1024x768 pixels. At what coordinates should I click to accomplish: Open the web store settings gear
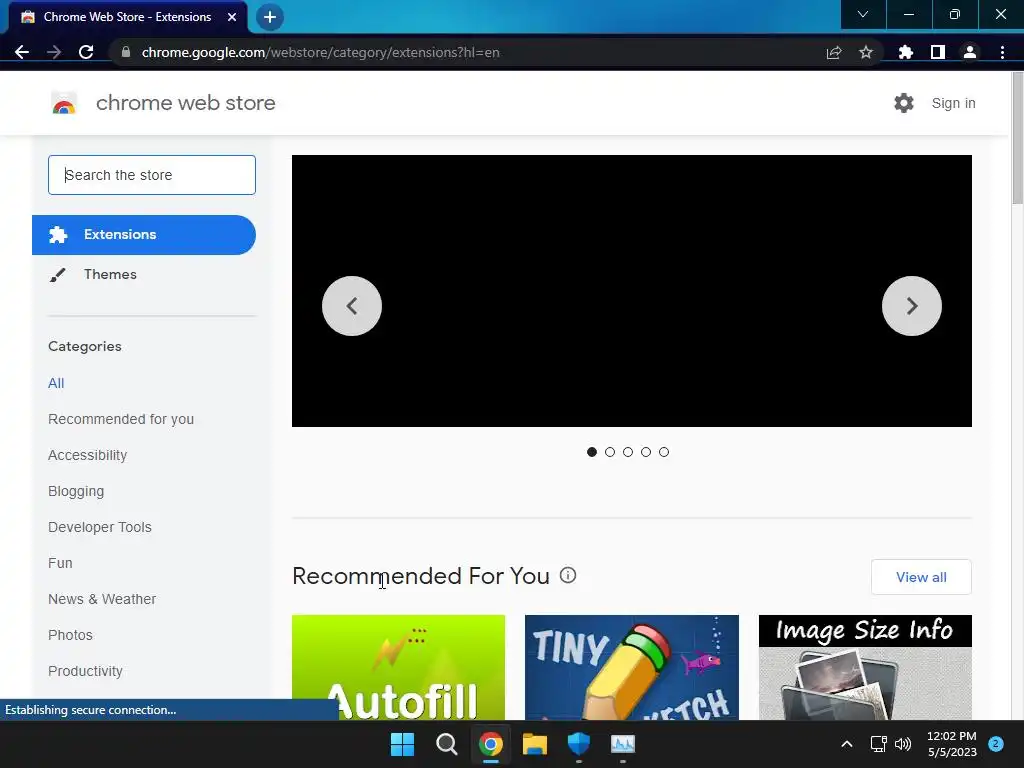pyautogui.click(x=904, y=103)
